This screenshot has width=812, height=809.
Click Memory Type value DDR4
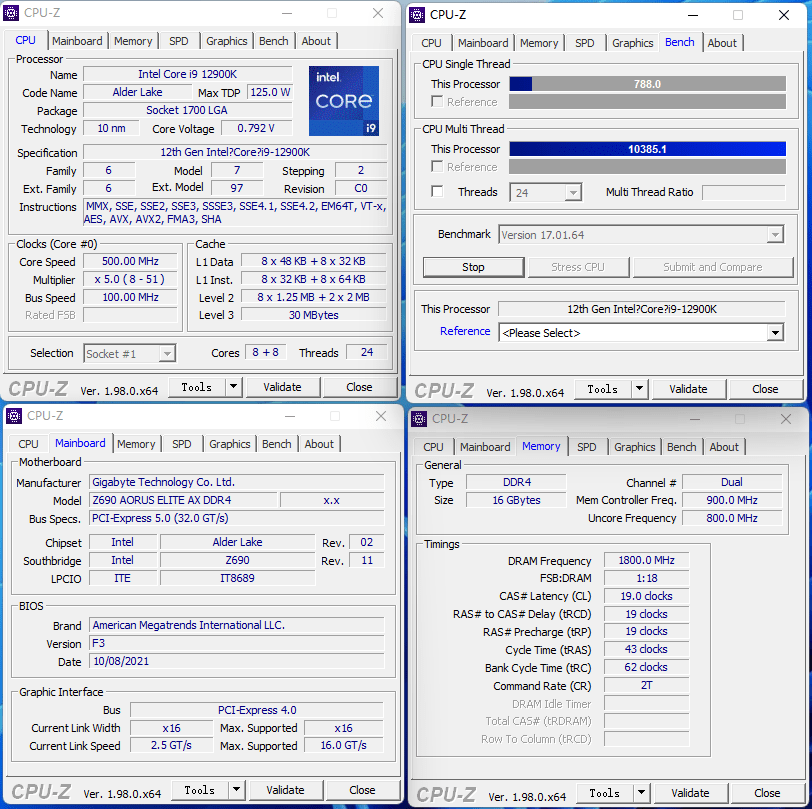517,482
